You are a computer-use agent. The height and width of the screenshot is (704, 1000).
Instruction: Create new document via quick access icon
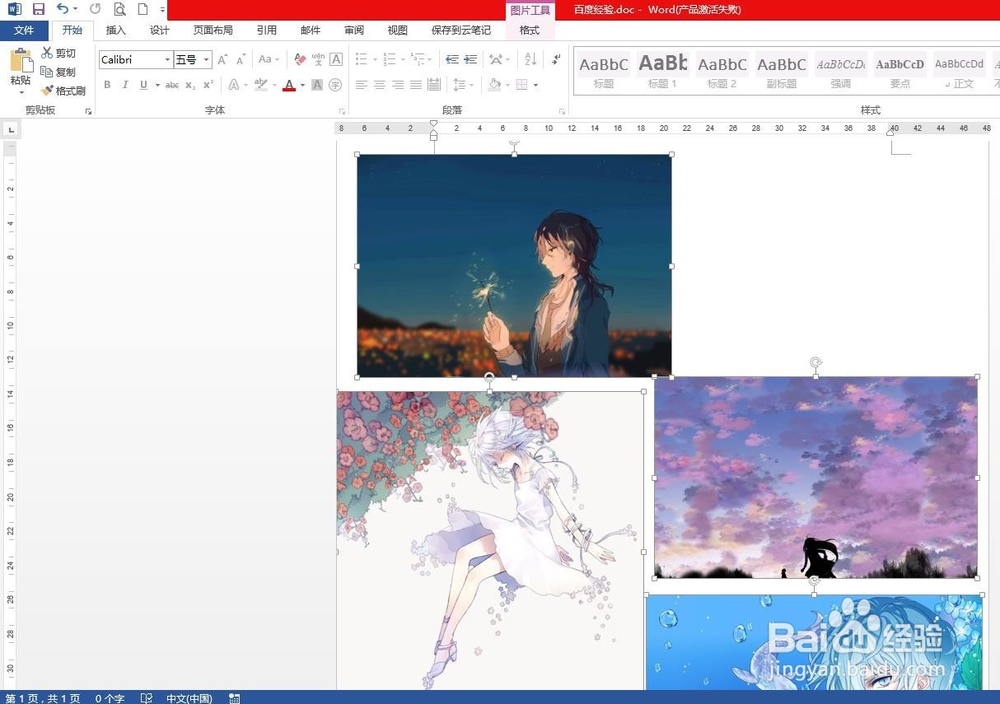pos(143,9)
